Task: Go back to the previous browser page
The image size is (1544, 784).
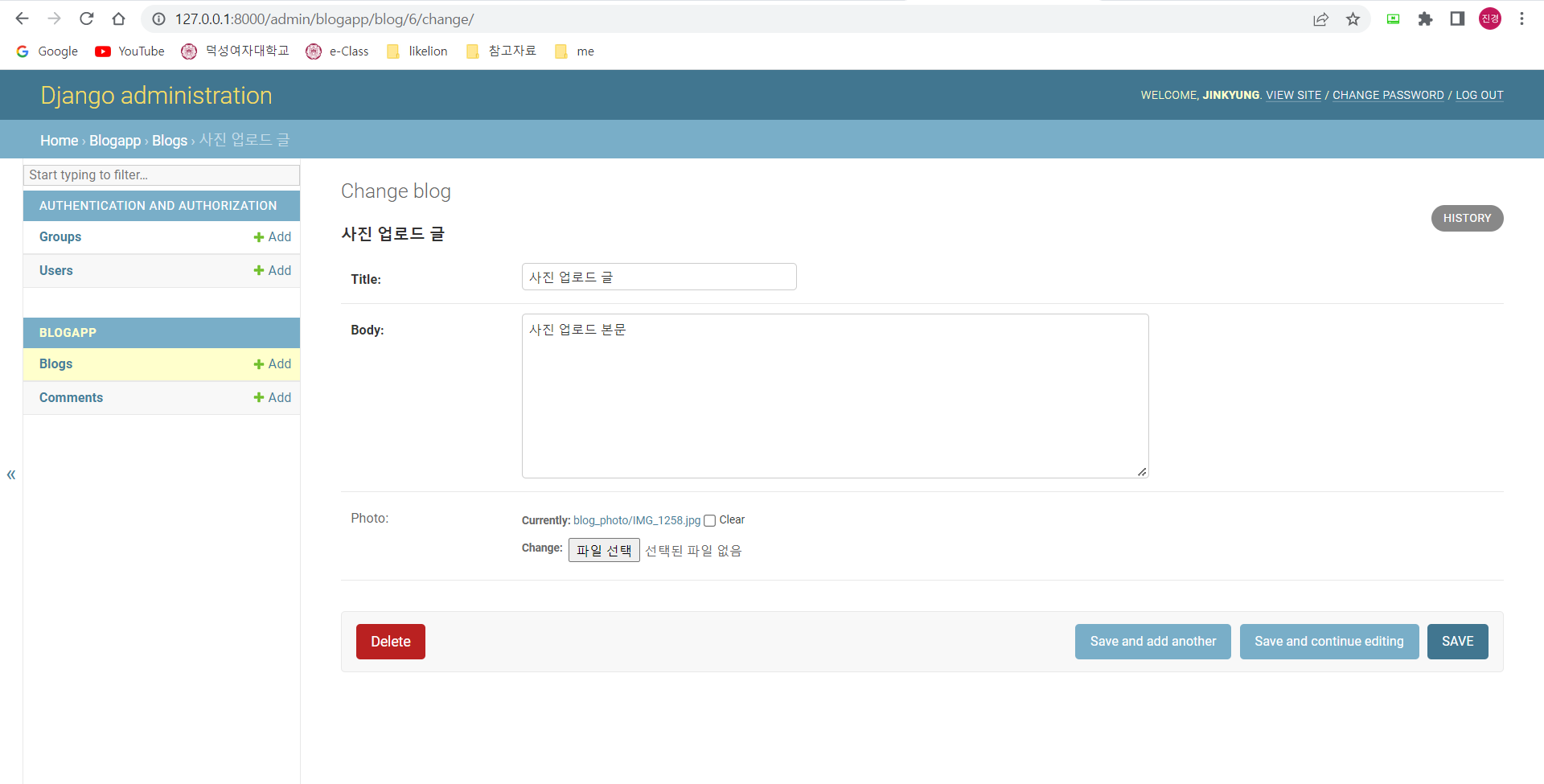Action: [23, 18]
